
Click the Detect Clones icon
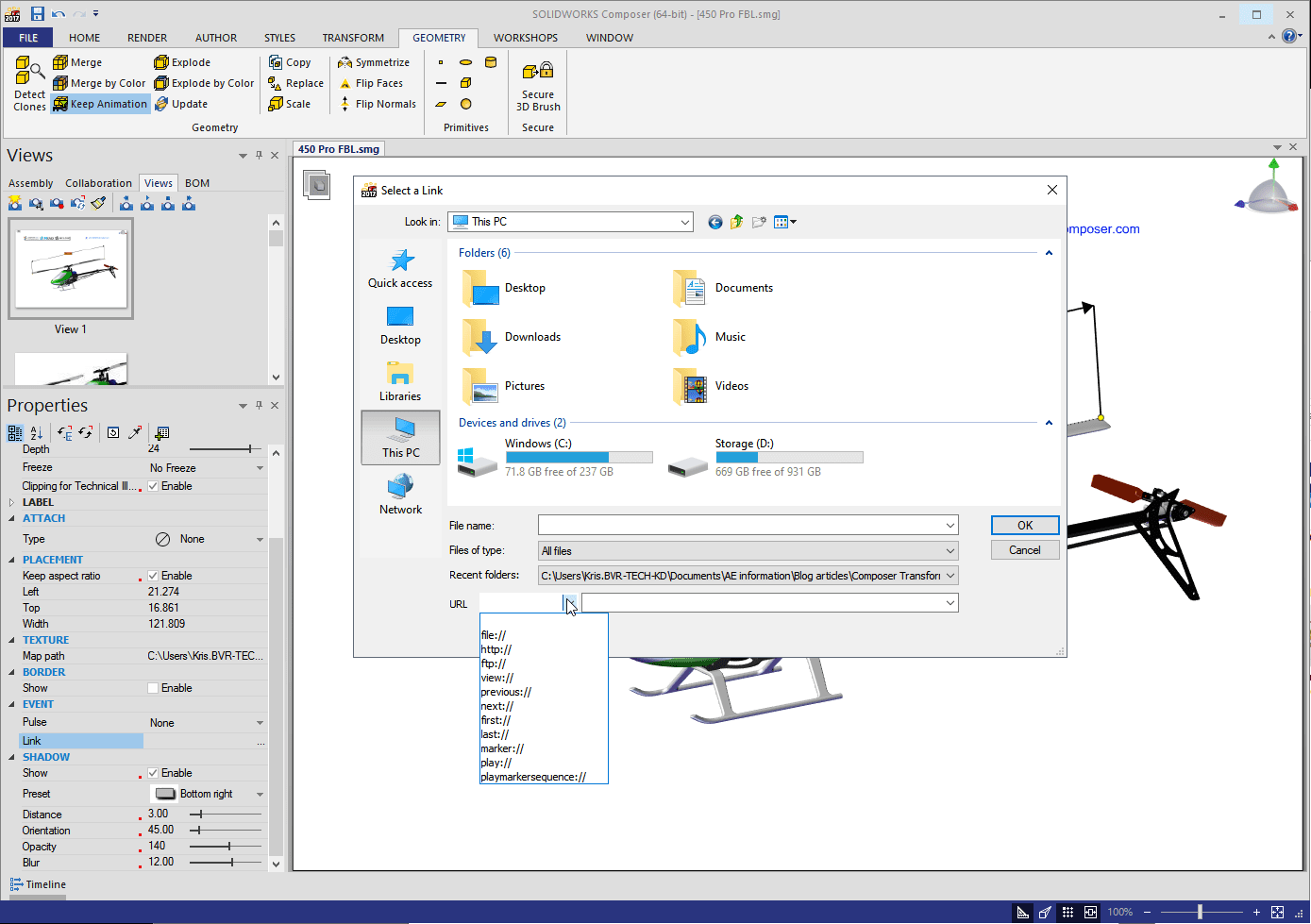click(29, 71)
